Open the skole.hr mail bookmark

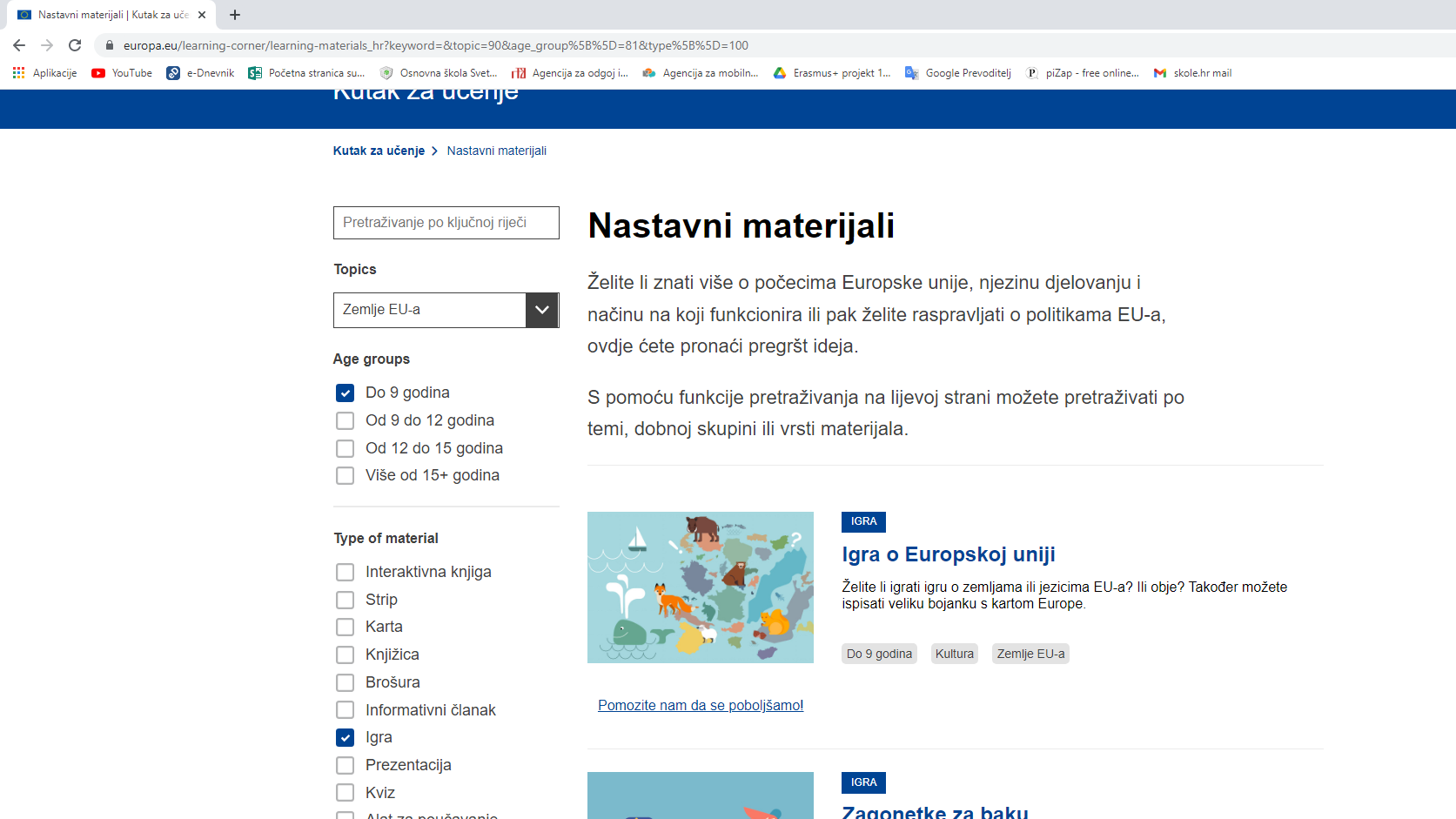1192,73
